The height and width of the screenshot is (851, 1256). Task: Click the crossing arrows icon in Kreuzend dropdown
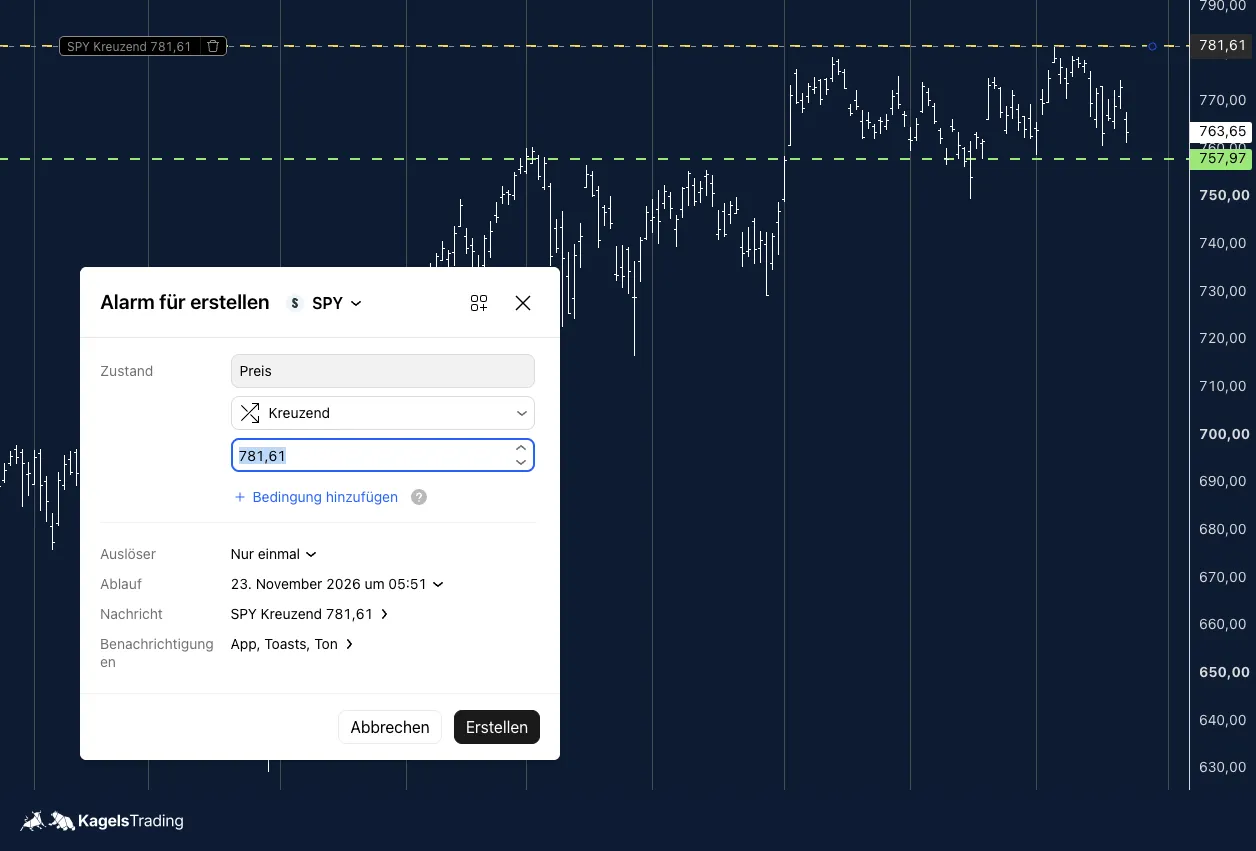click(250, 413)
